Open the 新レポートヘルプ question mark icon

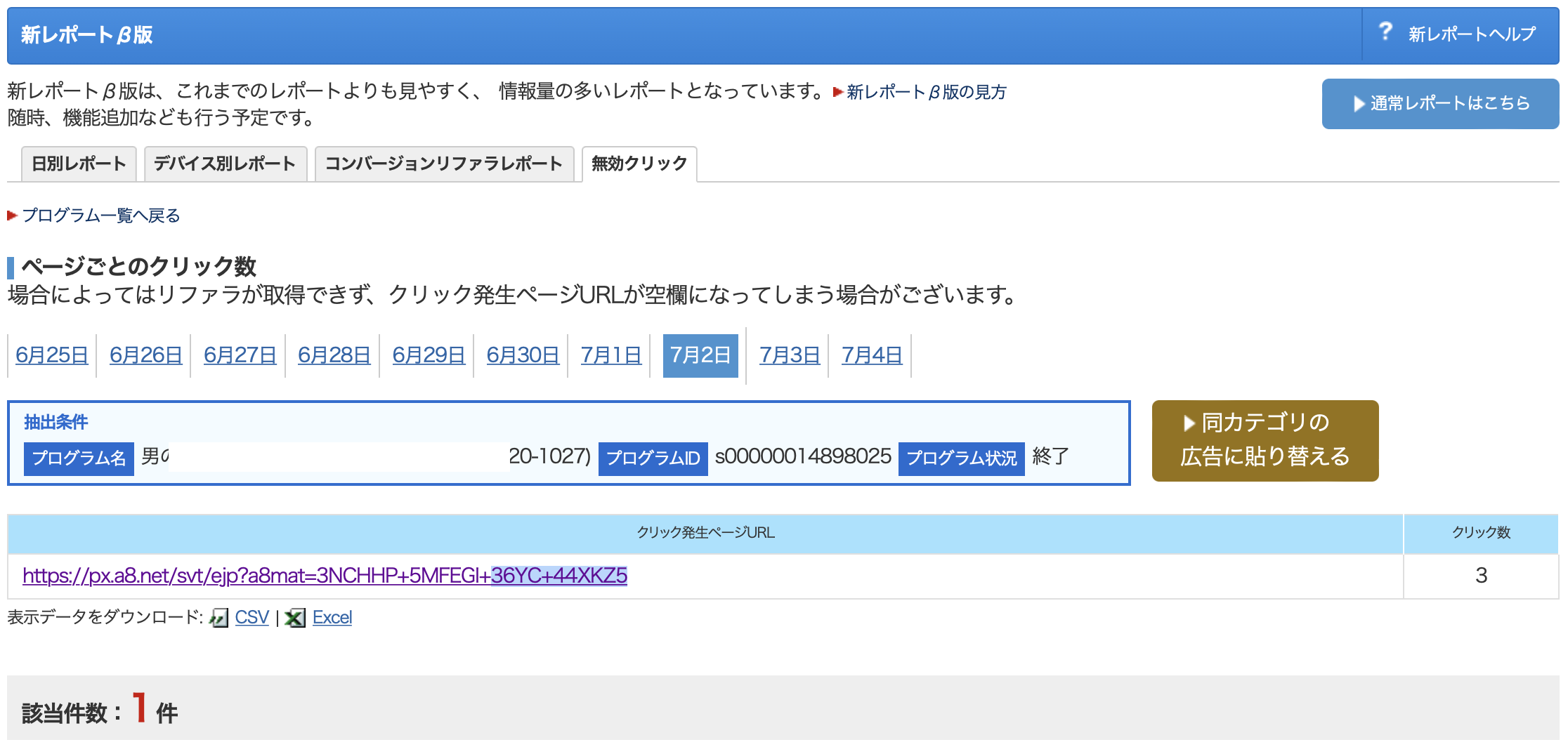point(1385,31)
